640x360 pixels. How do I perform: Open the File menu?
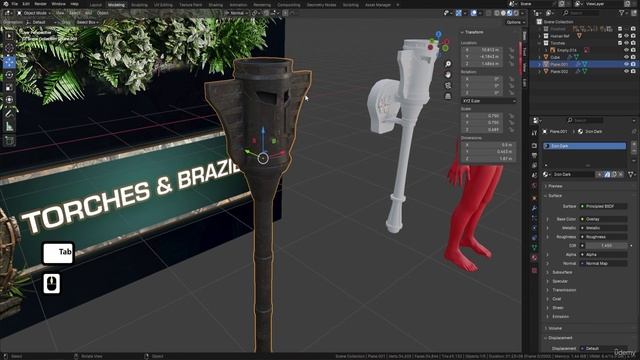click(15, 4)
